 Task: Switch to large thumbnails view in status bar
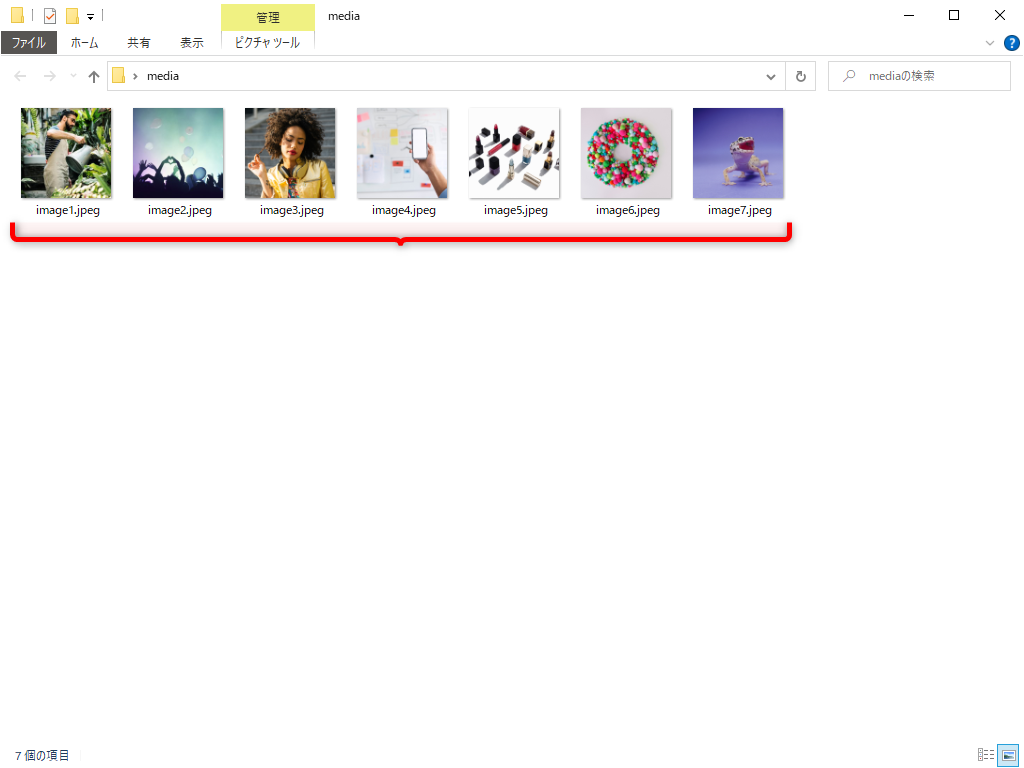(x=1005, y=755)
